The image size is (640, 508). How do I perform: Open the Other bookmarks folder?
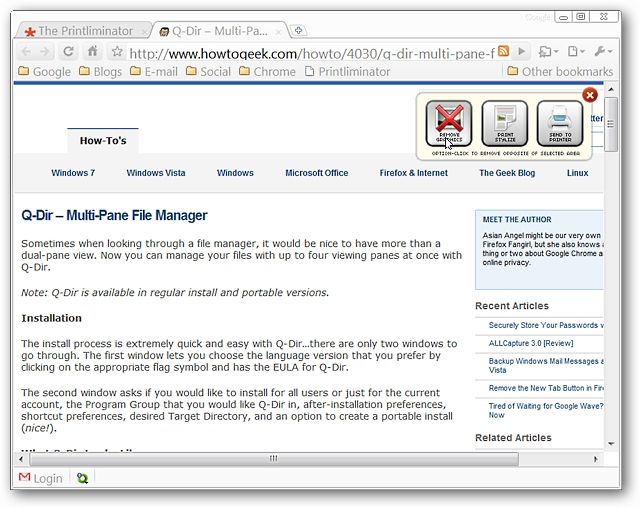[560, 71]
